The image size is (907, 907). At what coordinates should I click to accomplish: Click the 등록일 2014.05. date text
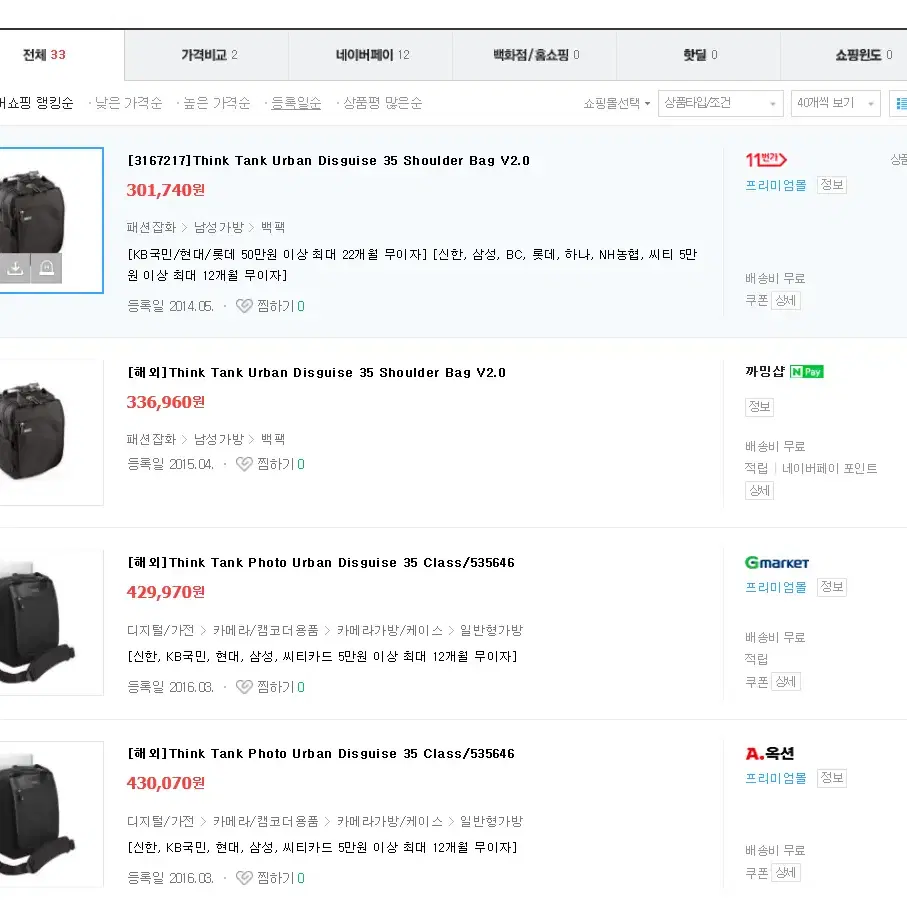[x=170, y=306]
